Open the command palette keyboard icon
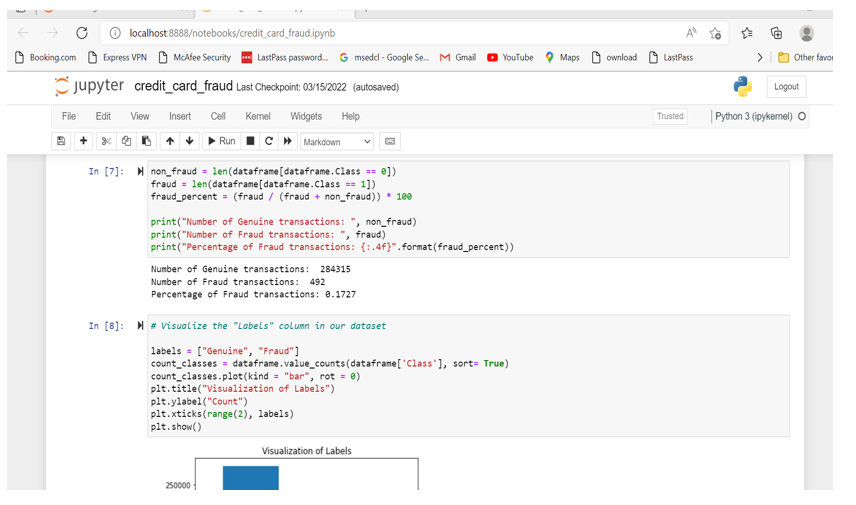Viewport: 856px width, 505px height. [x=390, y=141]
